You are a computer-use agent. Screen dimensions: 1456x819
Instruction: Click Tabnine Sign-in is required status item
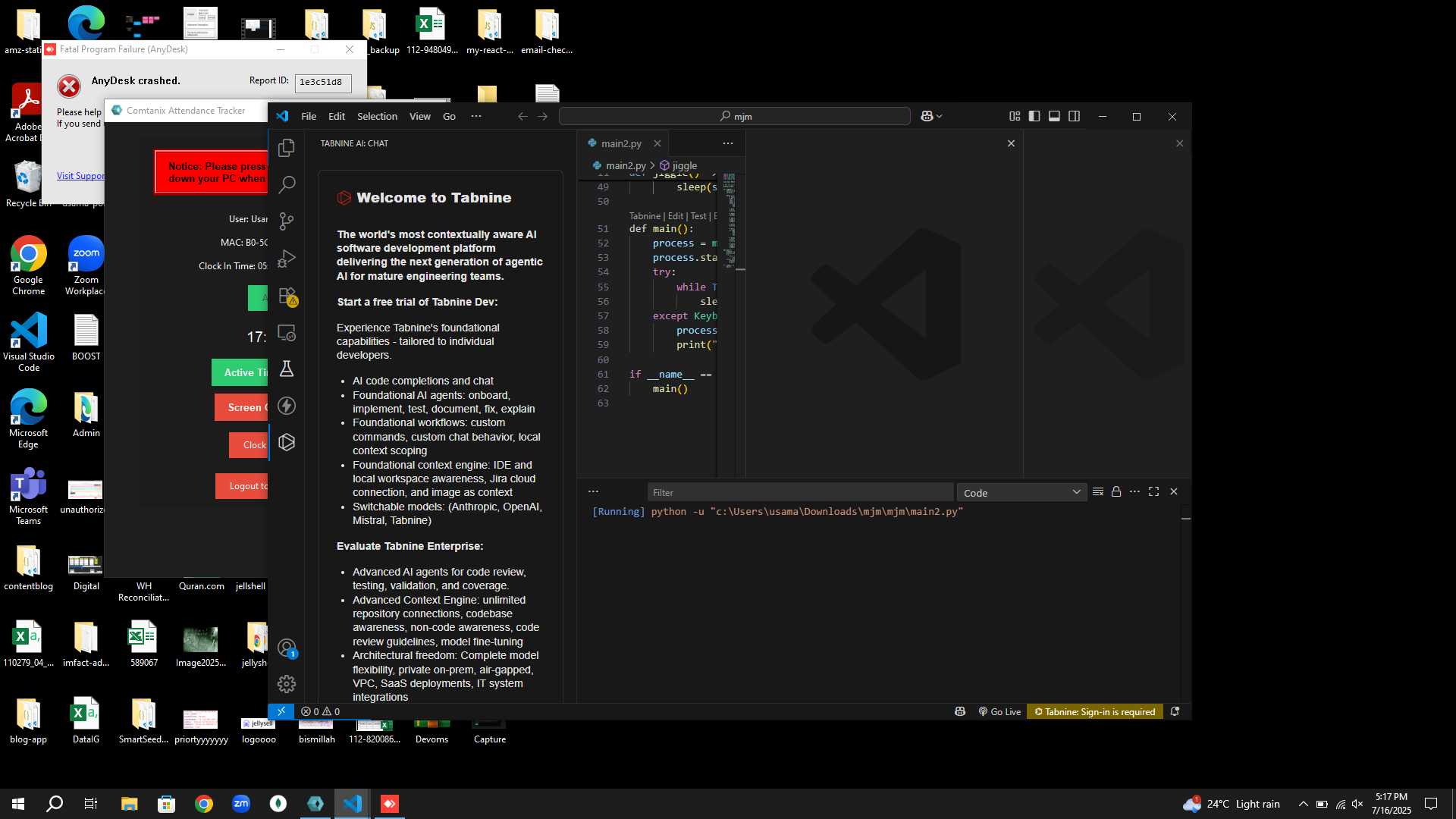point(1095,711)
